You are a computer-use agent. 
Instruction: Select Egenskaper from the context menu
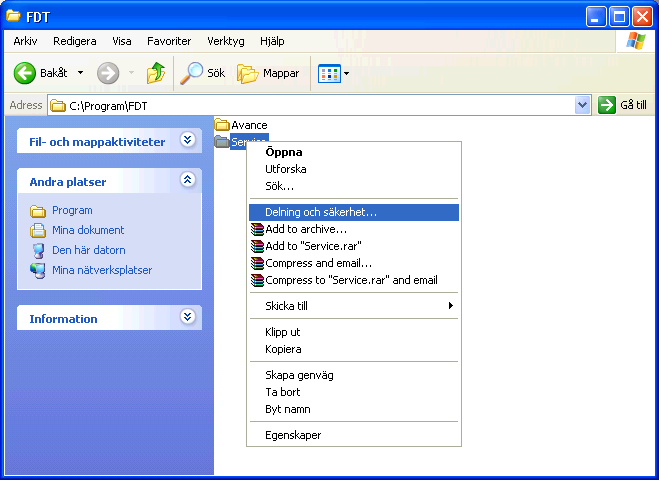click(293, 435)
